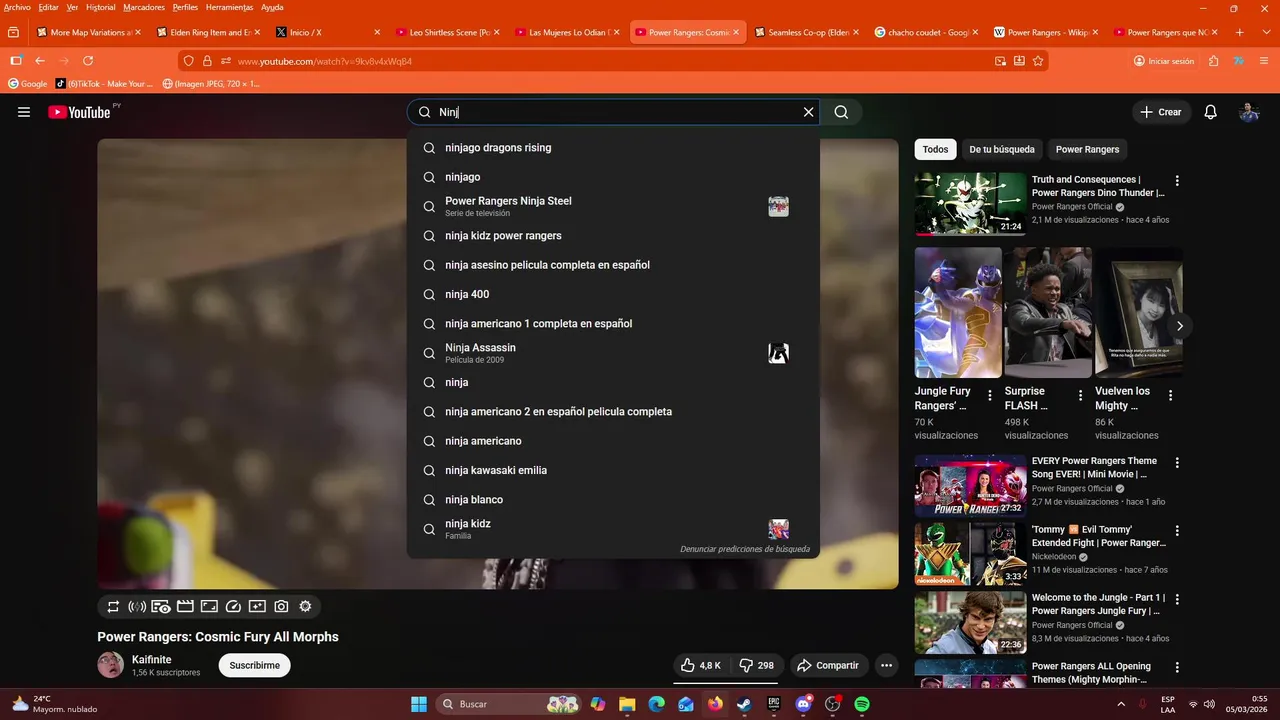Bookmark page with the star icon
The width and height of the screenshot is (1280, 720).
1038,61
